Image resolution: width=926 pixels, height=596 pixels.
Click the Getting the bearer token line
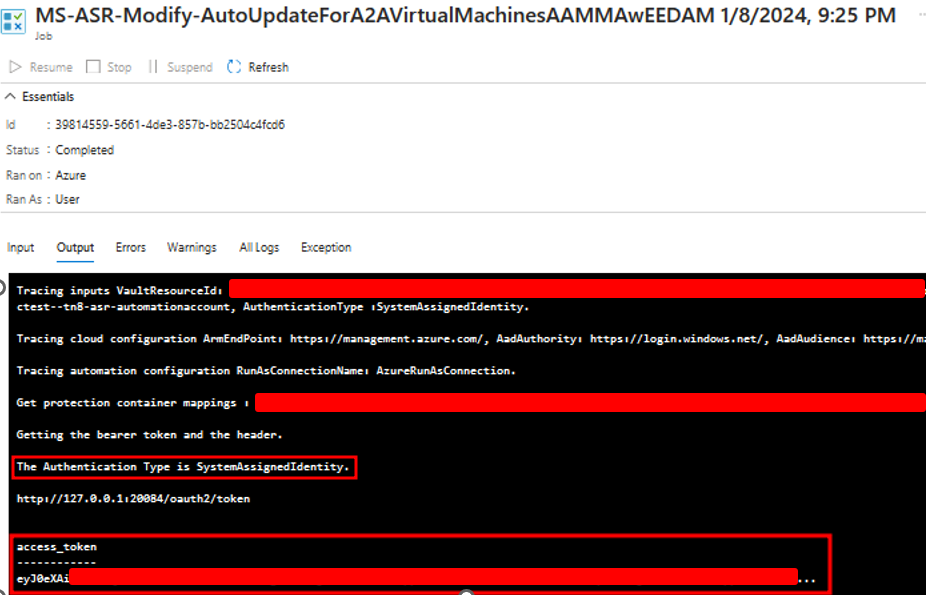click(149, 435)
